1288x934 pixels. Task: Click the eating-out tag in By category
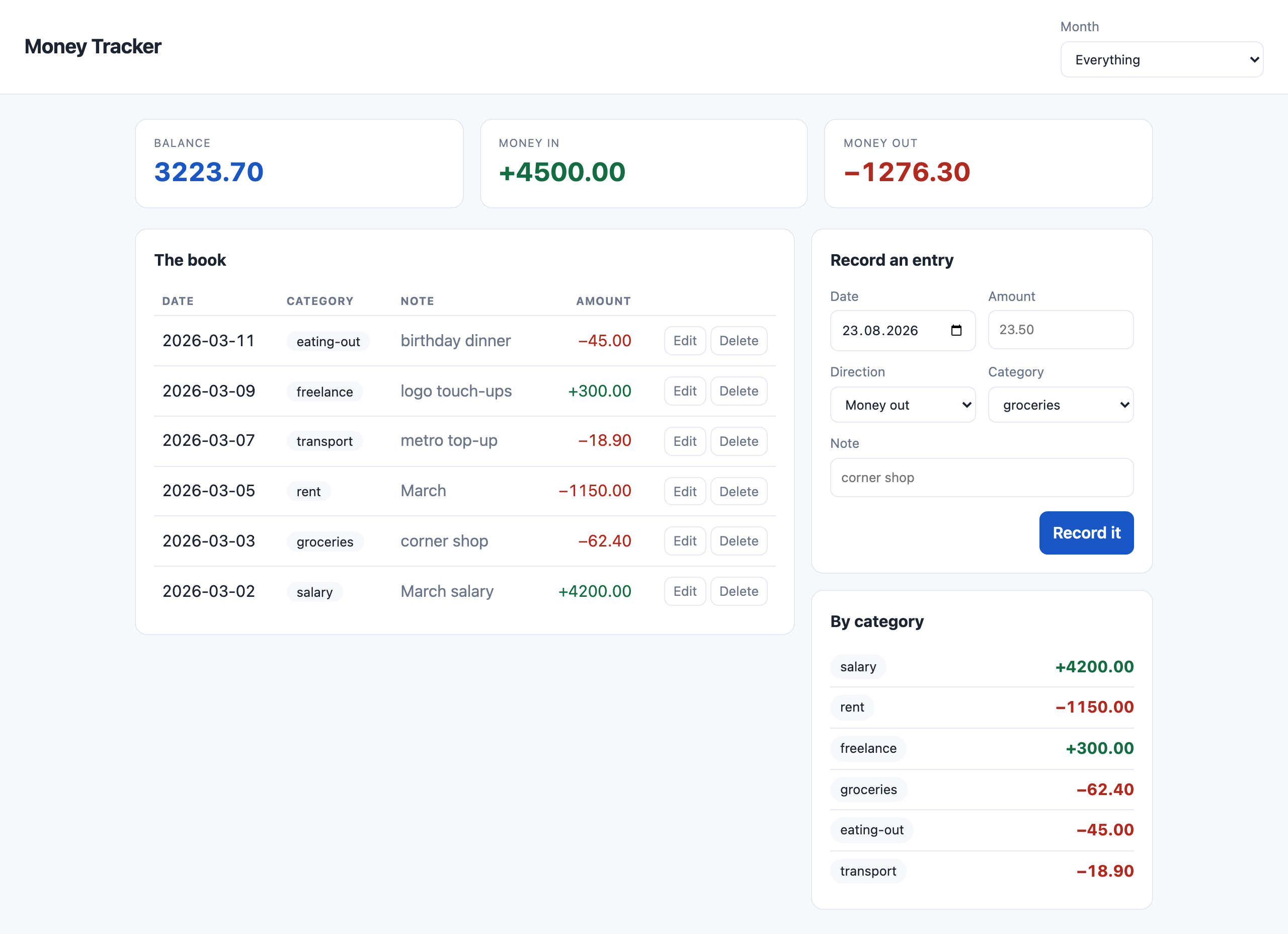point(872,829)
